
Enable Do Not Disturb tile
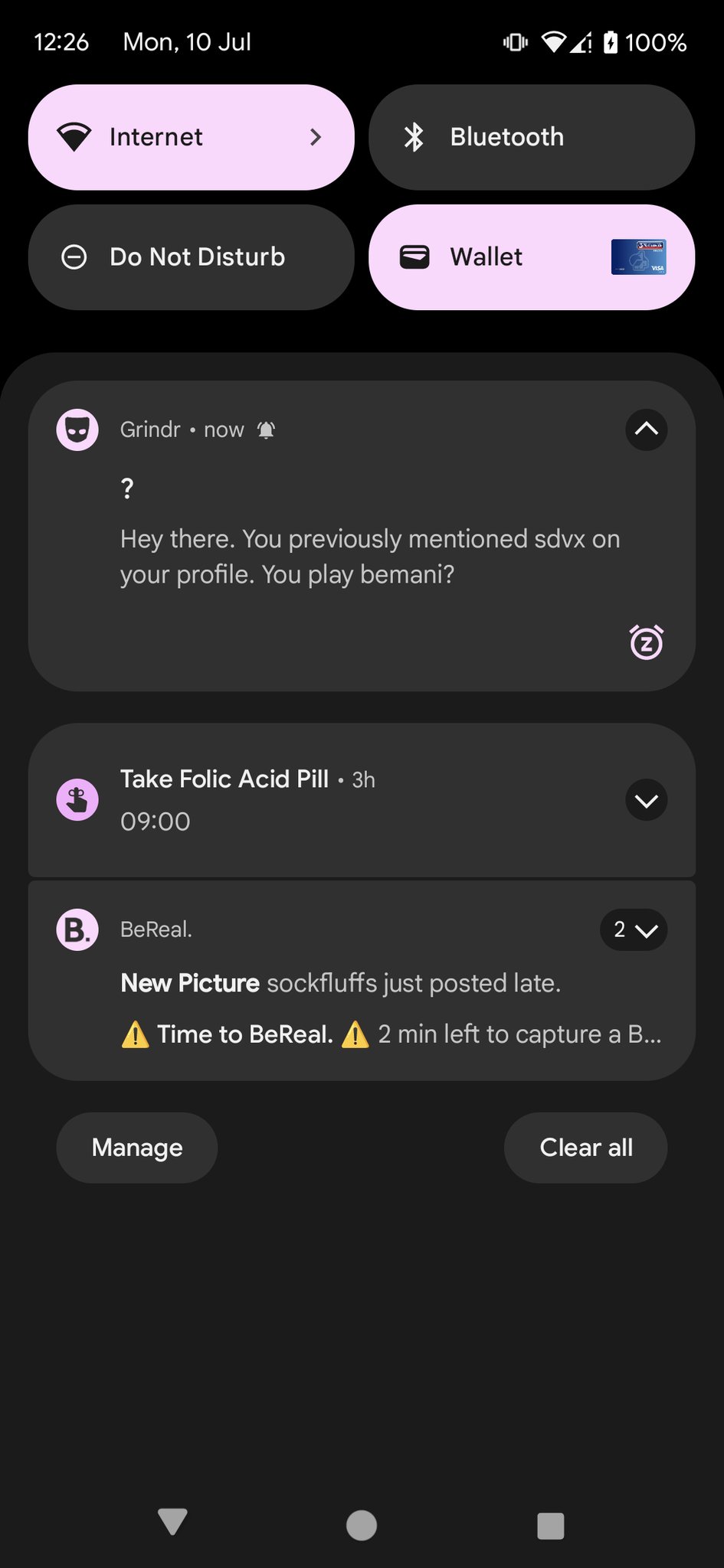point(192,257)
